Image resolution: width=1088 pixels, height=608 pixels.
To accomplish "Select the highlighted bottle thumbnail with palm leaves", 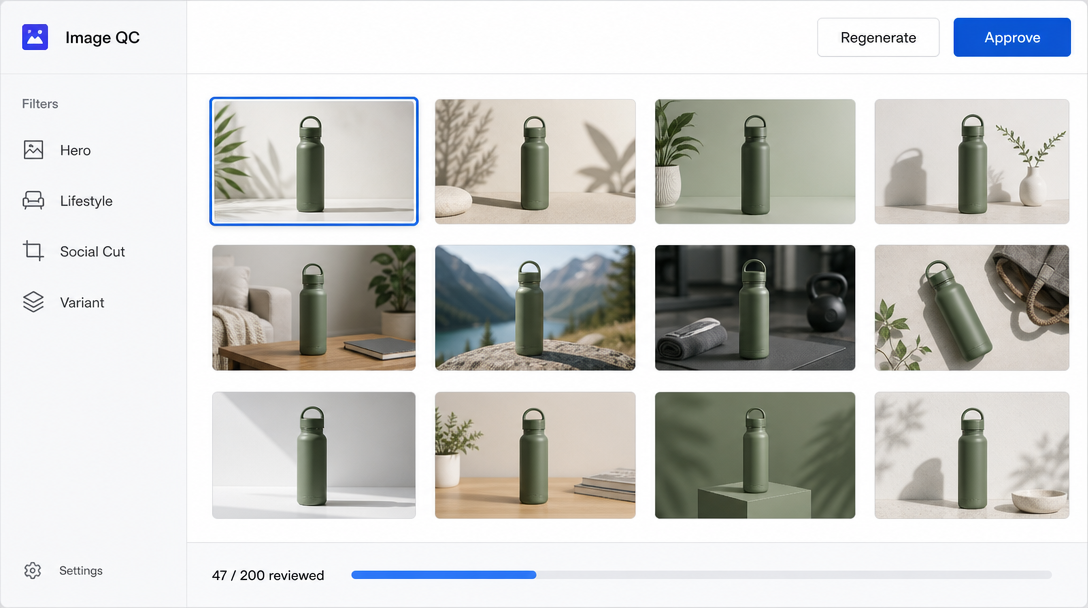I will [314, 161].
